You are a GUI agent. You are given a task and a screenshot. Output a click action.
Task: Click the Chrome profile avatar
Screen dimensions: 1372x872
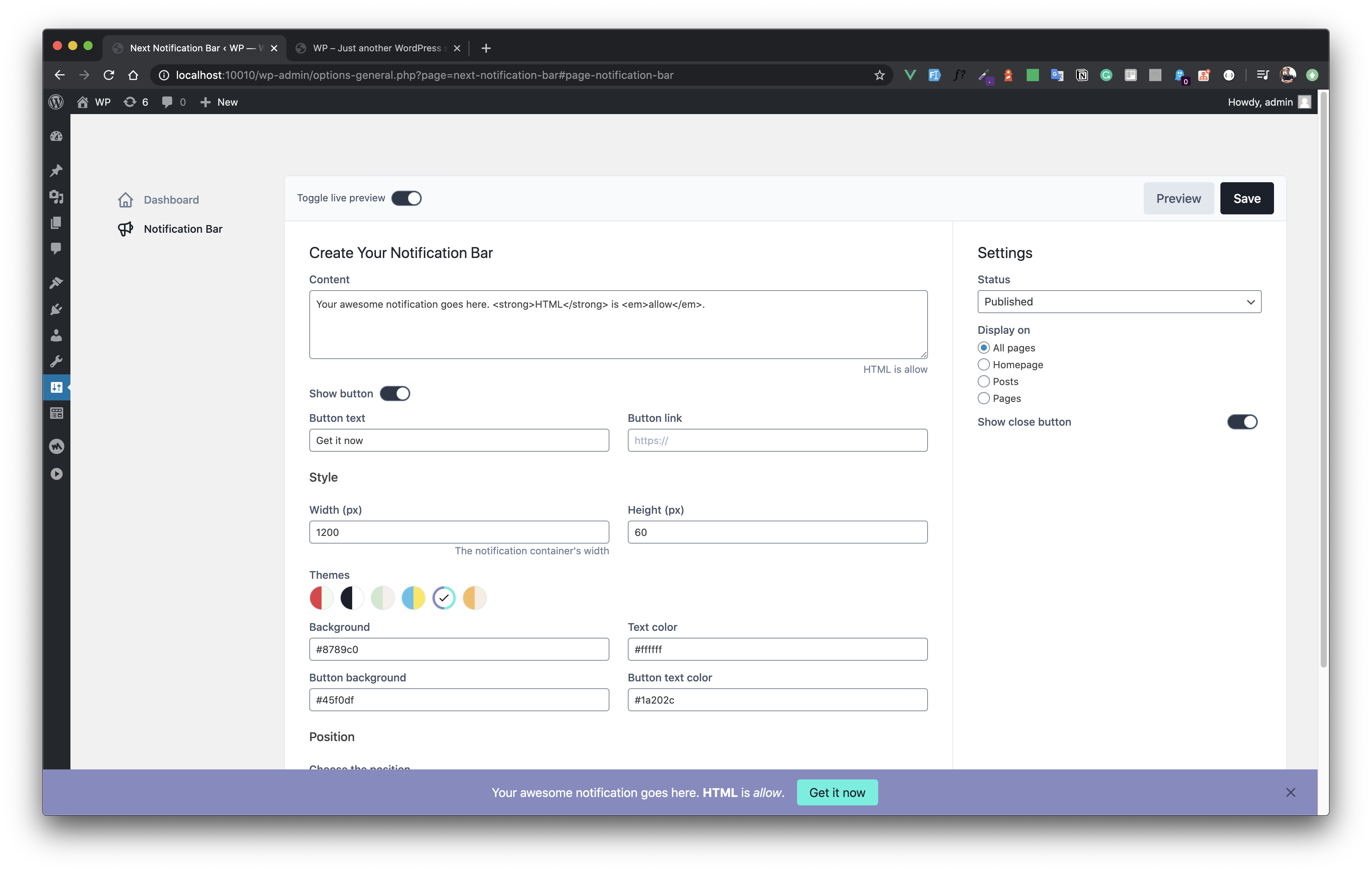coord(1288,75)
